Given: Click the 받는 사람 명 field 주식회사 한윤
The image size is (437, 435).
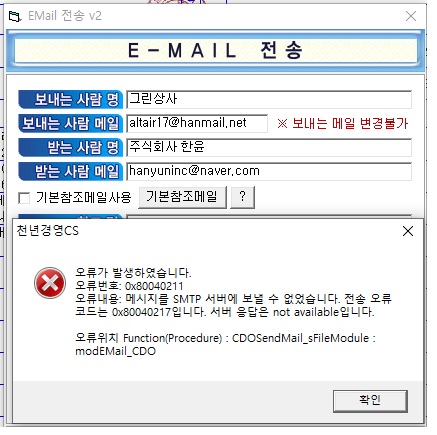Looking at the screenshot, I should click(269, 147).
